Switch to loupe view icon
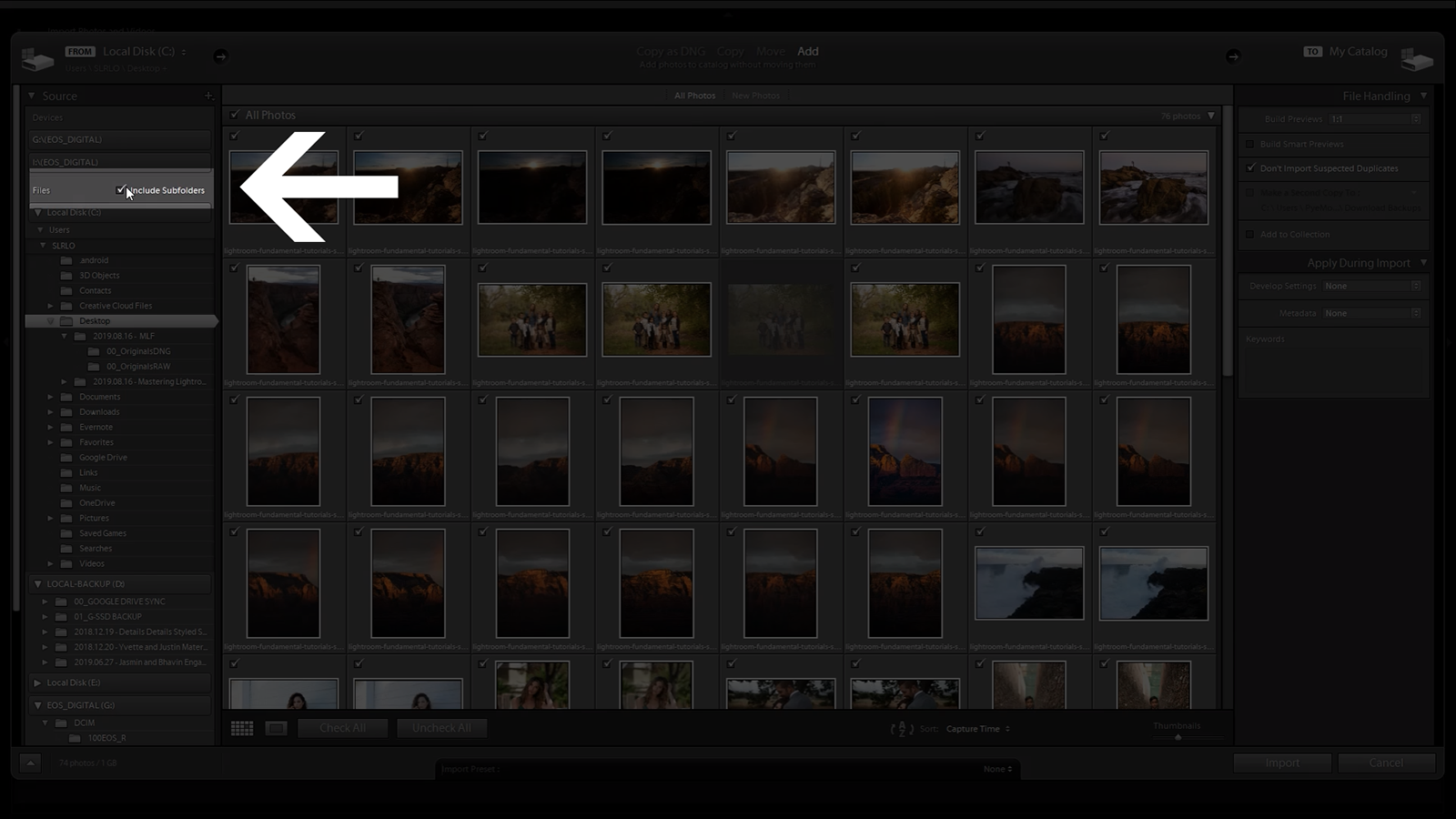Screen dimensions: 1456x819 [276, 727]
